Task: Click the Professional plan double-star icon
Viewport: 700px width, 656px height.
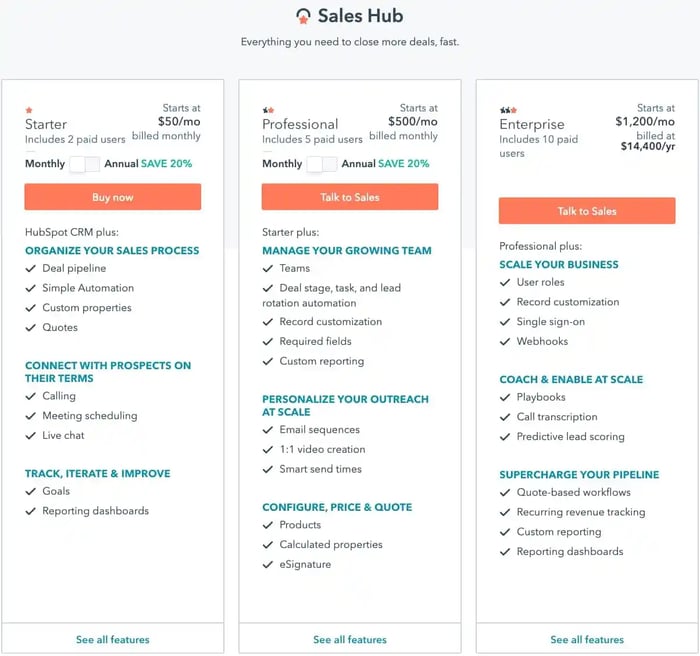Action: (x=267, y=110)
